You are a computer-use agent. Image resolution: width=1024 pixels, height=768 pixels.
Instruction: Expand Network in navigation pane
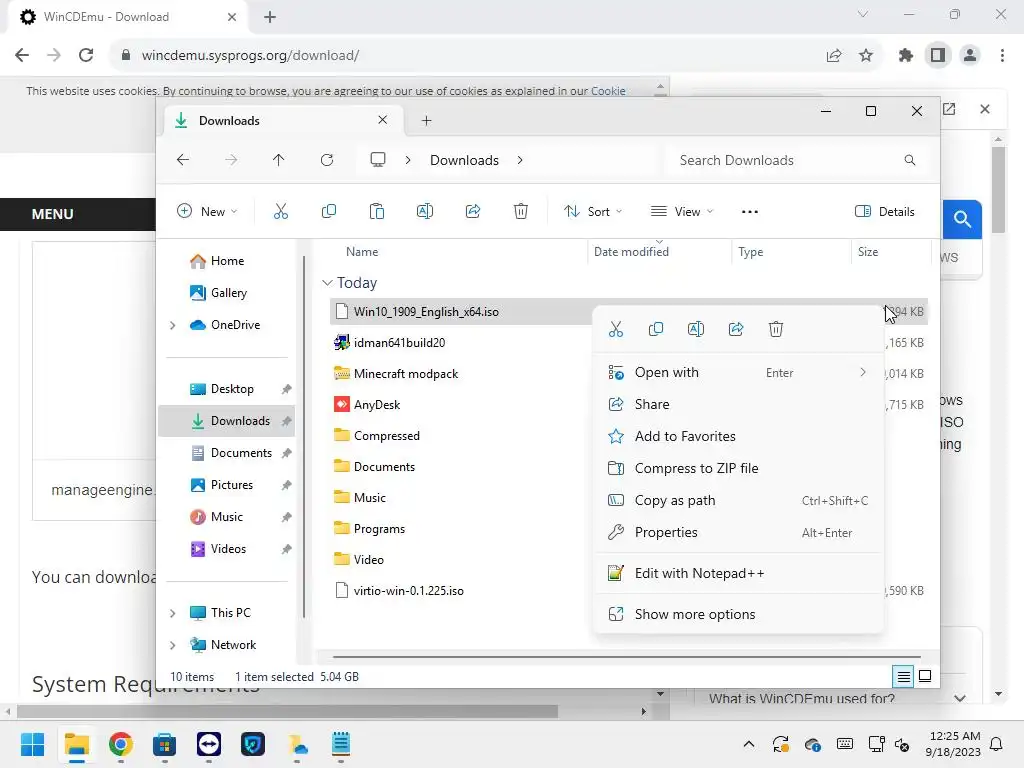coord(172,645)
